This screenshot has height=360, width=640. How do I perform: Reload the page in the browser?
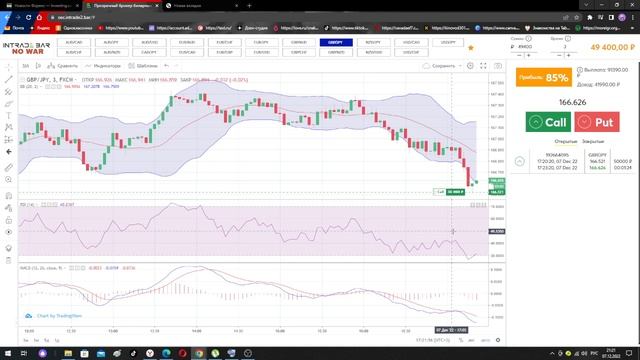pyautogui.click(x=28, y=17)
